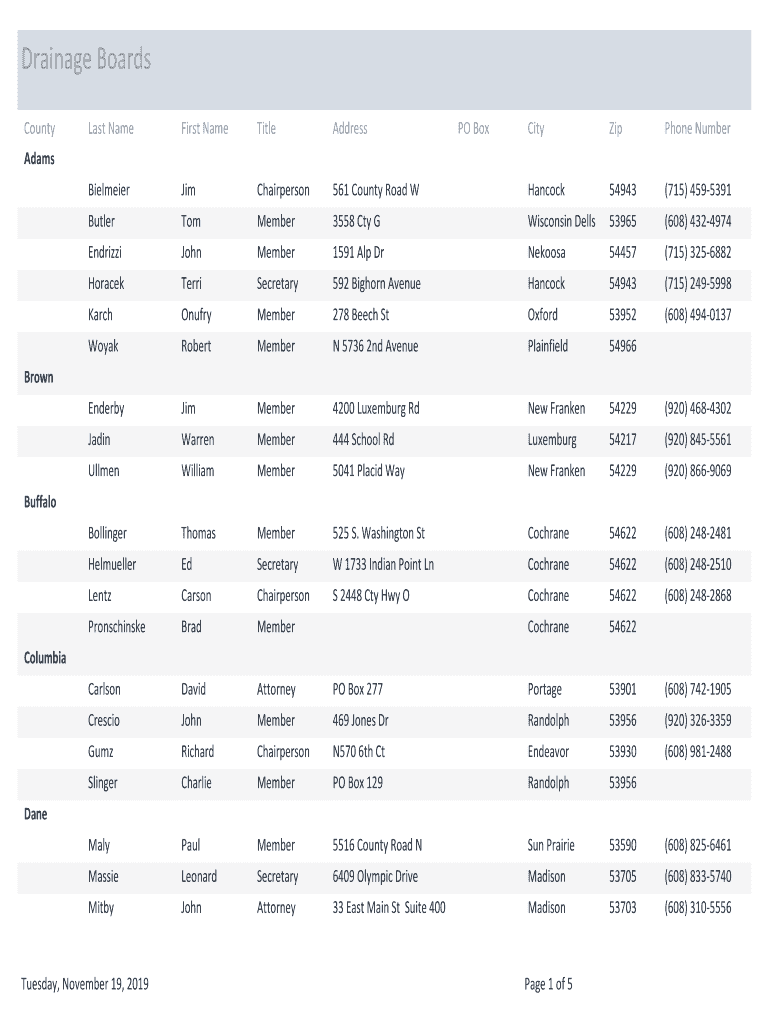
Task: Select the County column header
Action: point(40,128)
